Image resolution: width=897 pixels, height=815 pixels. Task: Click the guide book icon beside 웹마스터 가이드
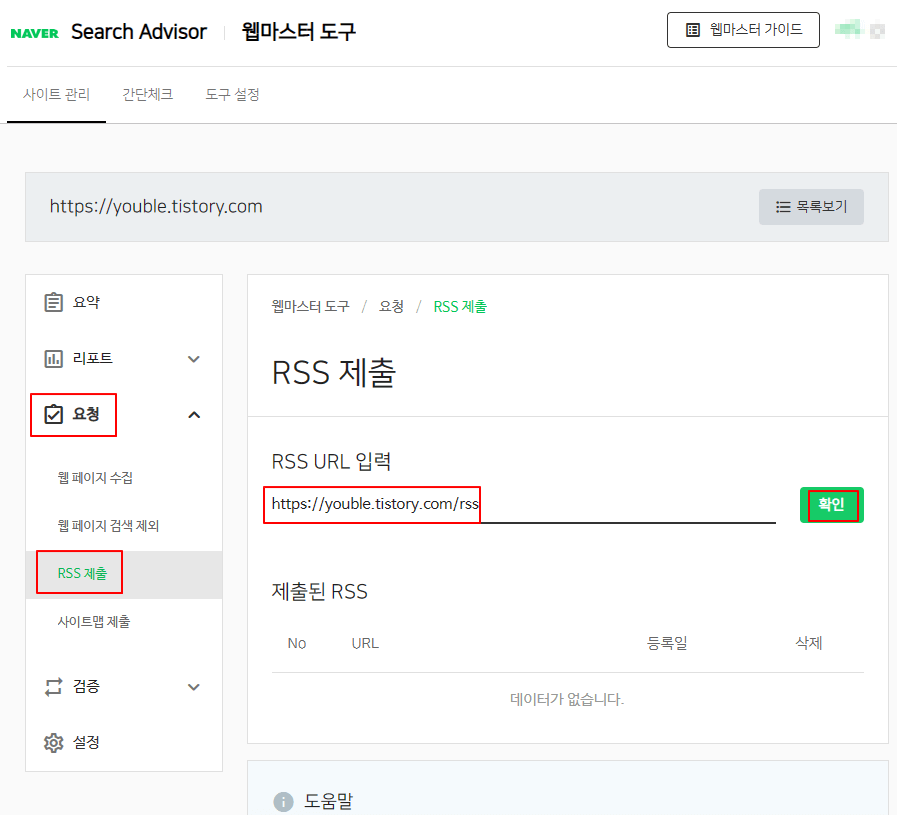pos(692,29)
